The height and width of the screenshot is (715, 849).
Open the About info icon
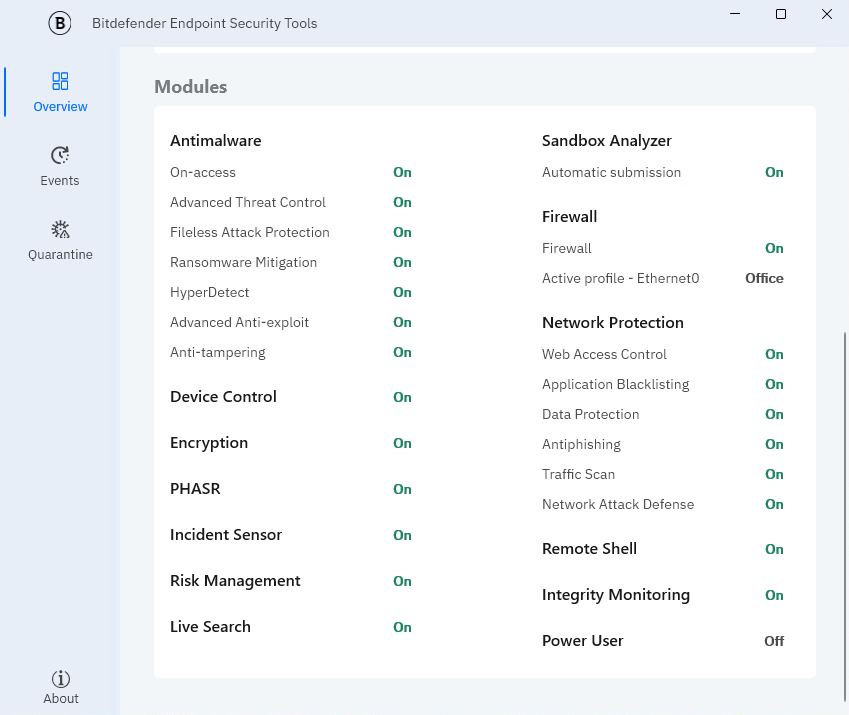pyautogui.click(x=60, y=678)
